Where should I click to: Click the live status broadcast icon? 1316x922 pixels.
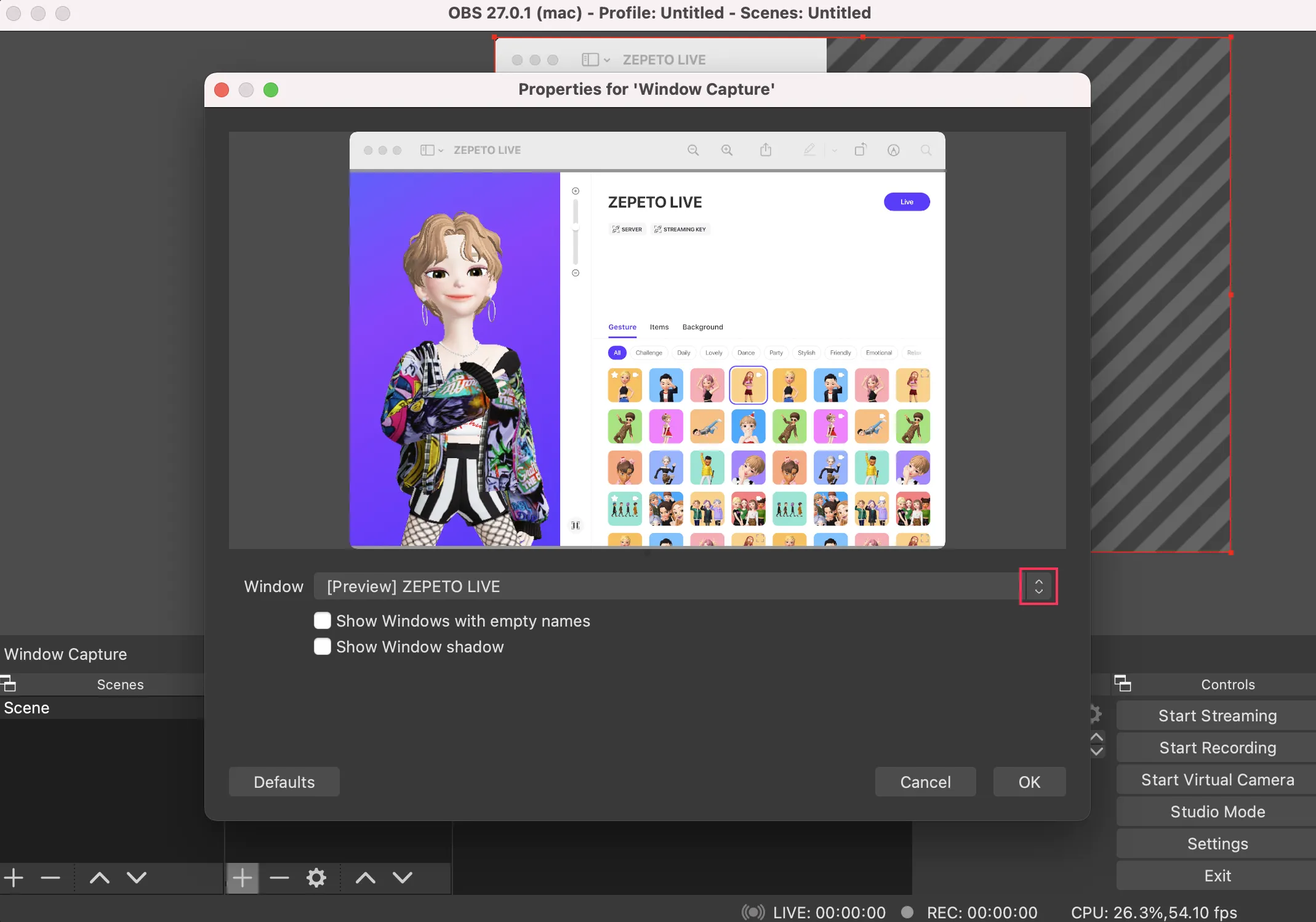click(x=753, y=912)
